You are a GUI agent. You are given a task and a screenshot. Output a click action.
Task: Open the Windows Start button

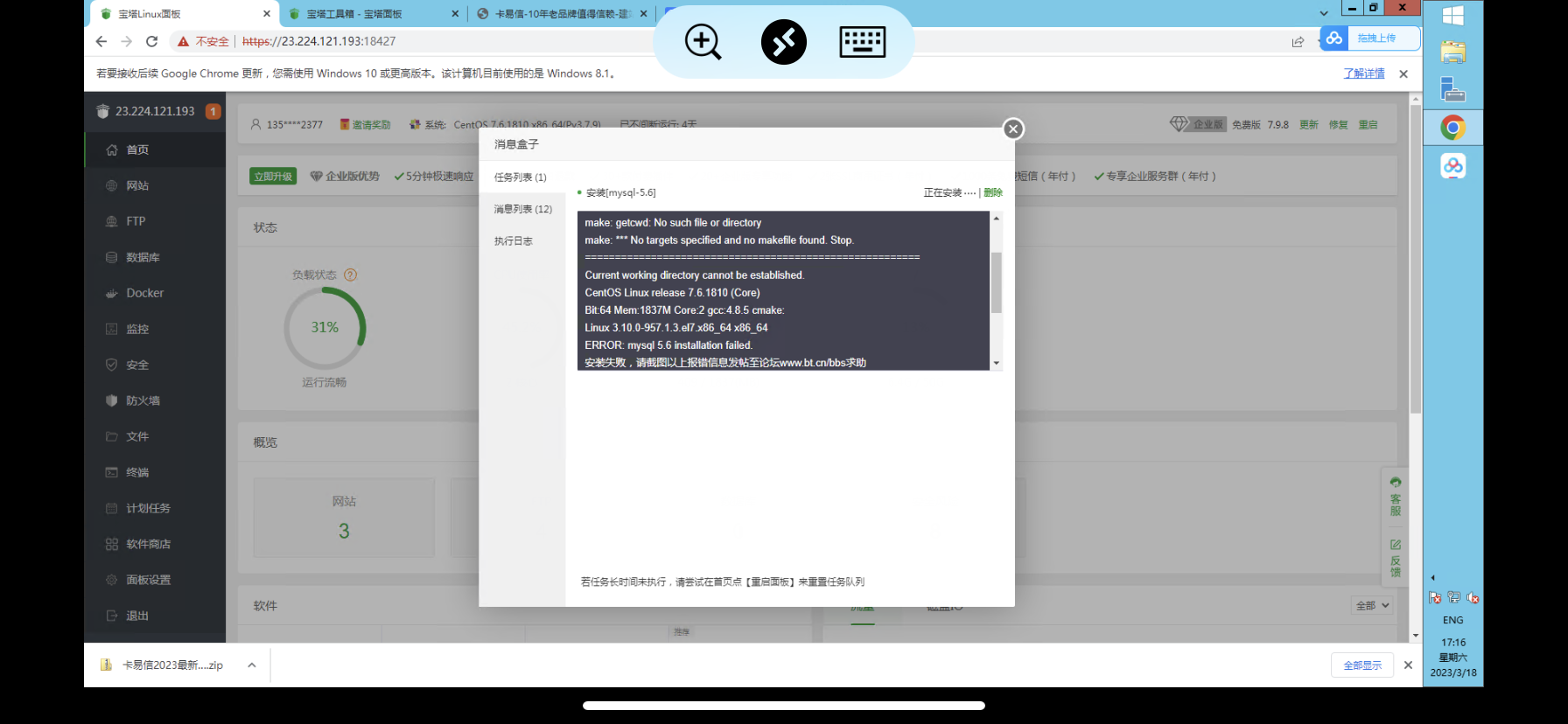1453,16
